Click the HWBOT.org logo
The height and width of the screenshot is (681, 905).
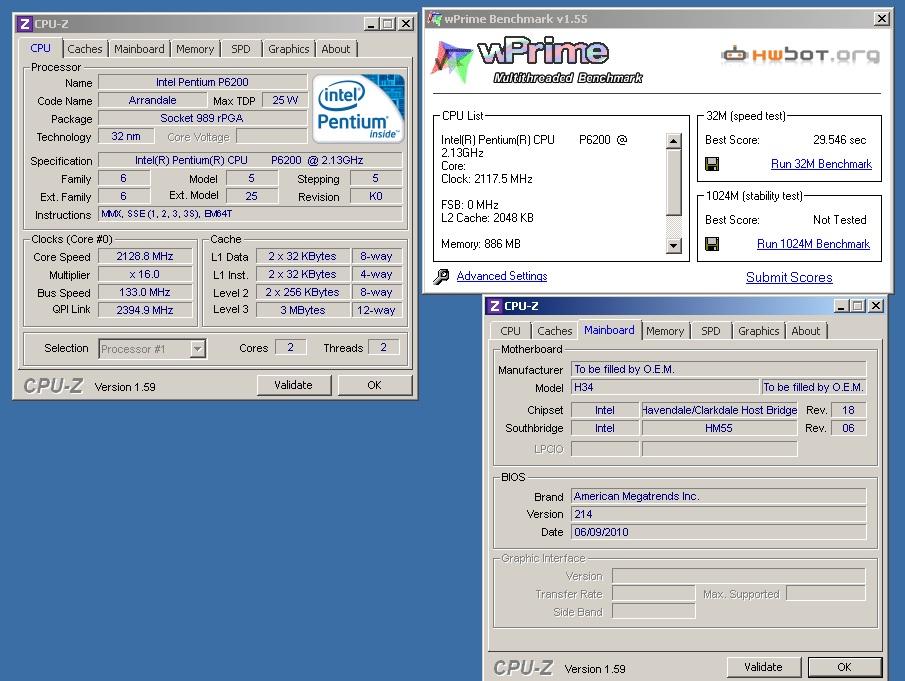[x=801, y=55]
